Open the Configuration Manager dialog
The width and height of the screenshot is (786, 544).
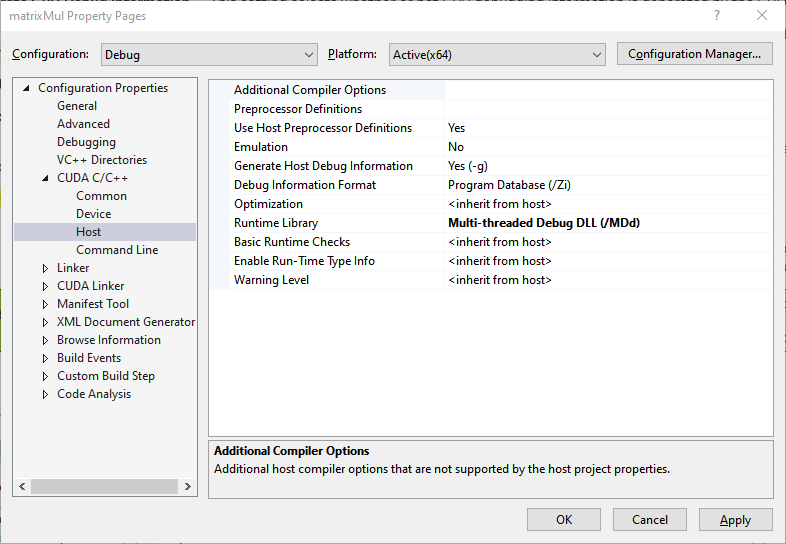pyautogui.click(x=694, y=54)
